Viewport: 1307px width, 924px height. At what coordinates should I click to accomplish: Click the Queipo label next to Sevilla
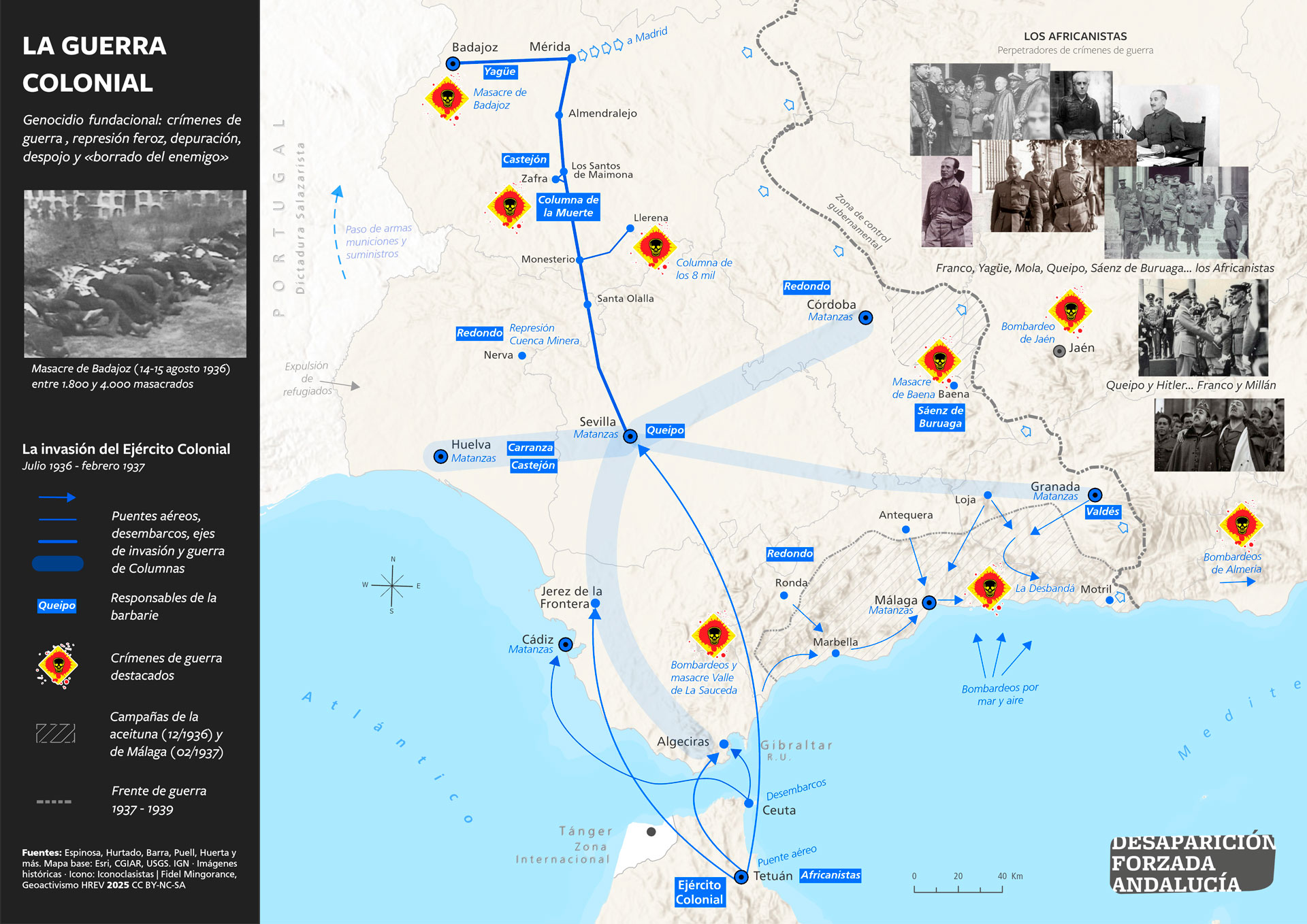(x=665, y=430)
